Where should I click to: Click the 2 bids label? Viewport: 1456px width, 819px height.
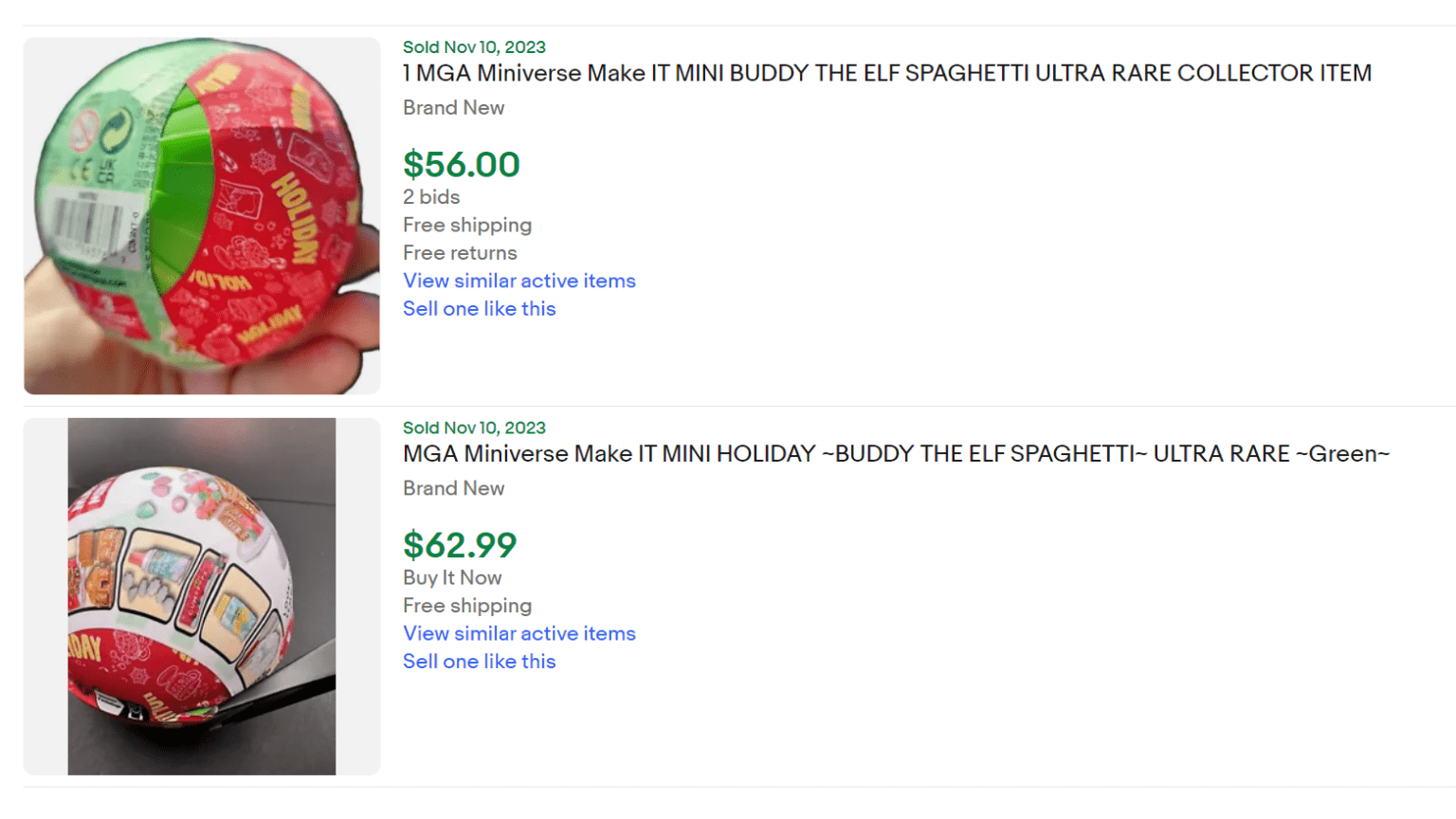431,197
